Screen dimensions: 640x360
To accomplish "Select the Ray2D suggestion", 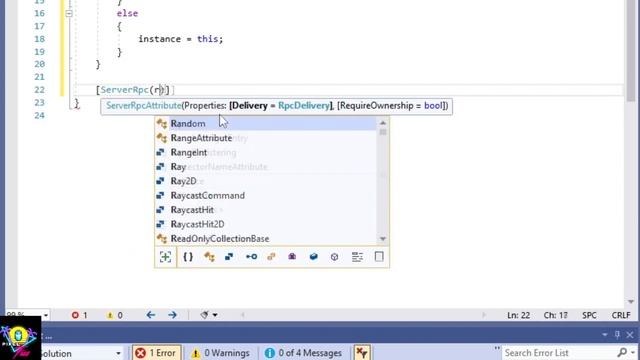I will tap(266, 181).
